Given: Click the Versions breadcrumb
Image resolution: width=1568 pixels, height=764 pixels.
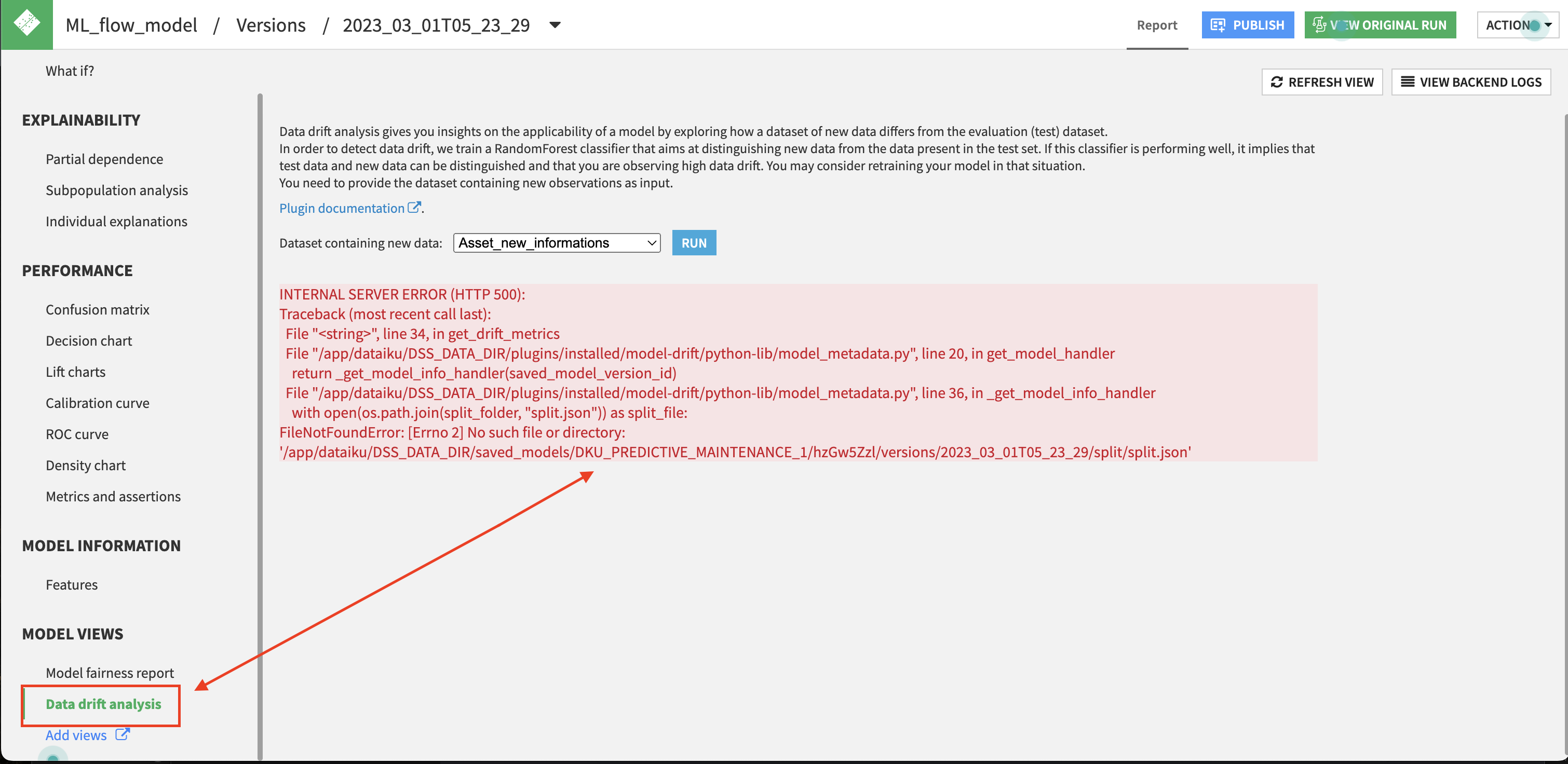Looking at the screenshot, I should [x=271, y=25].
